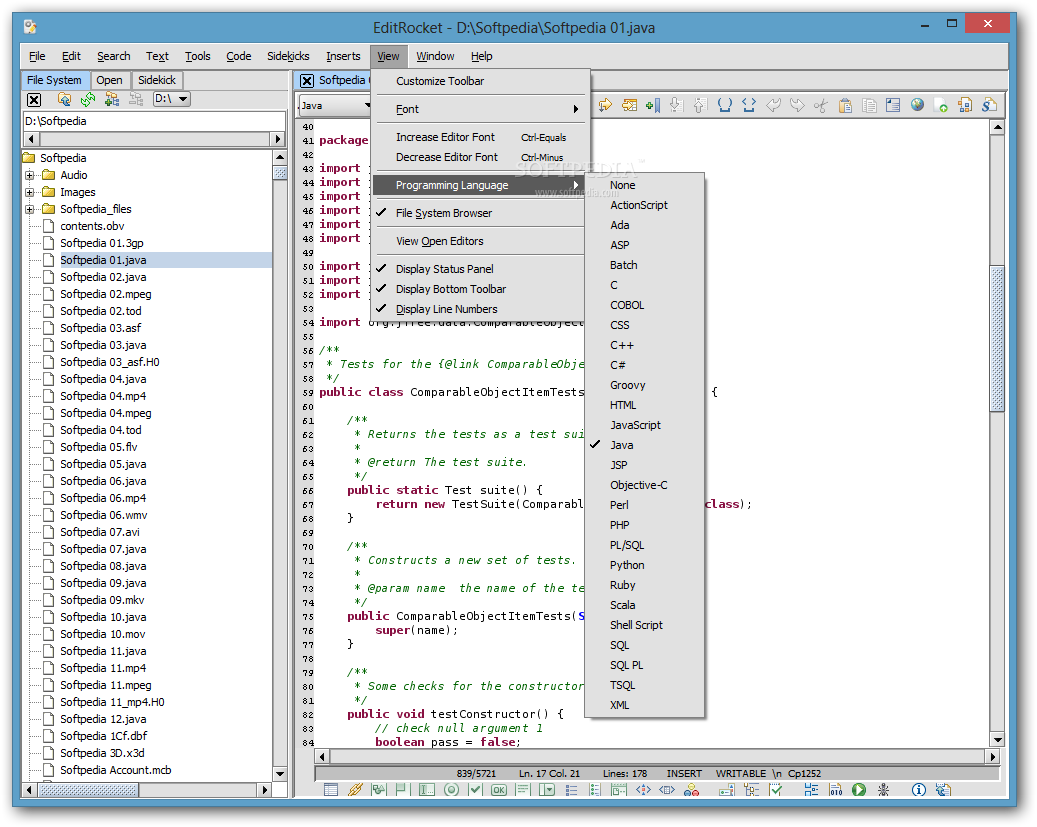The image size is (1037, 827).
Task: Click the green play run icon
Action: coord(858,789)
